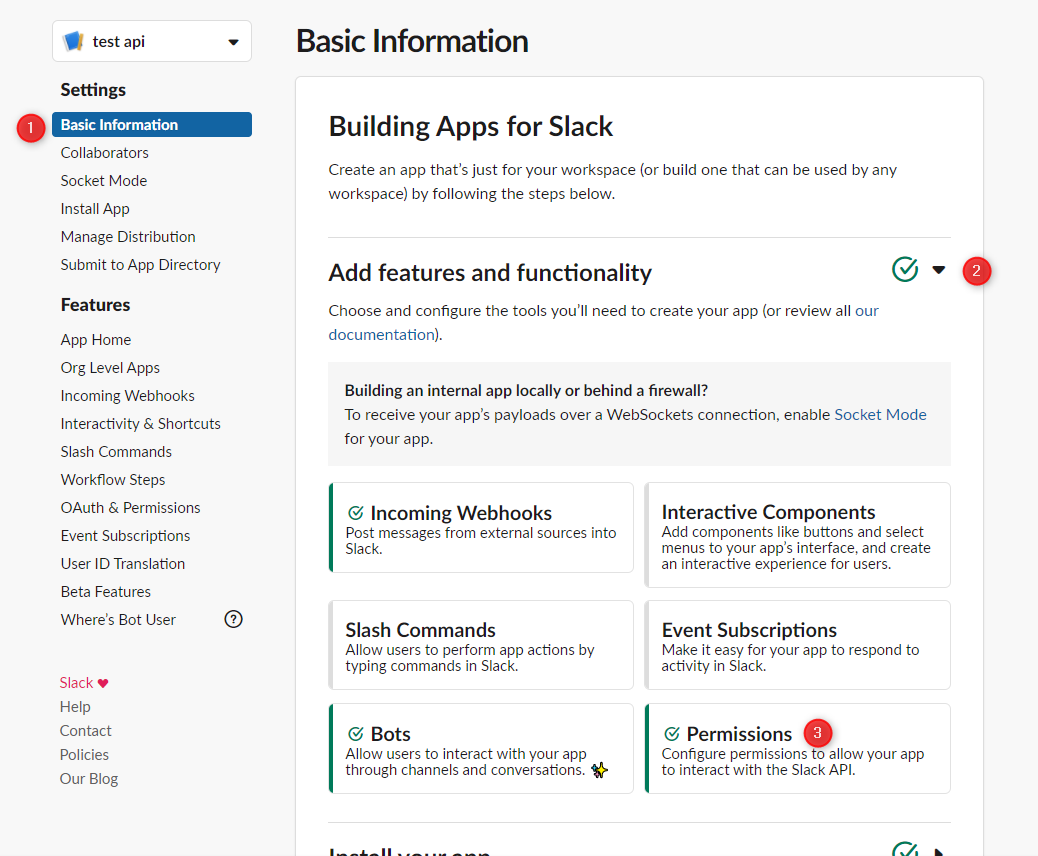Expand the Install your app section
The width and height of the screenshot is (1038, 856).
click(939, 851)
